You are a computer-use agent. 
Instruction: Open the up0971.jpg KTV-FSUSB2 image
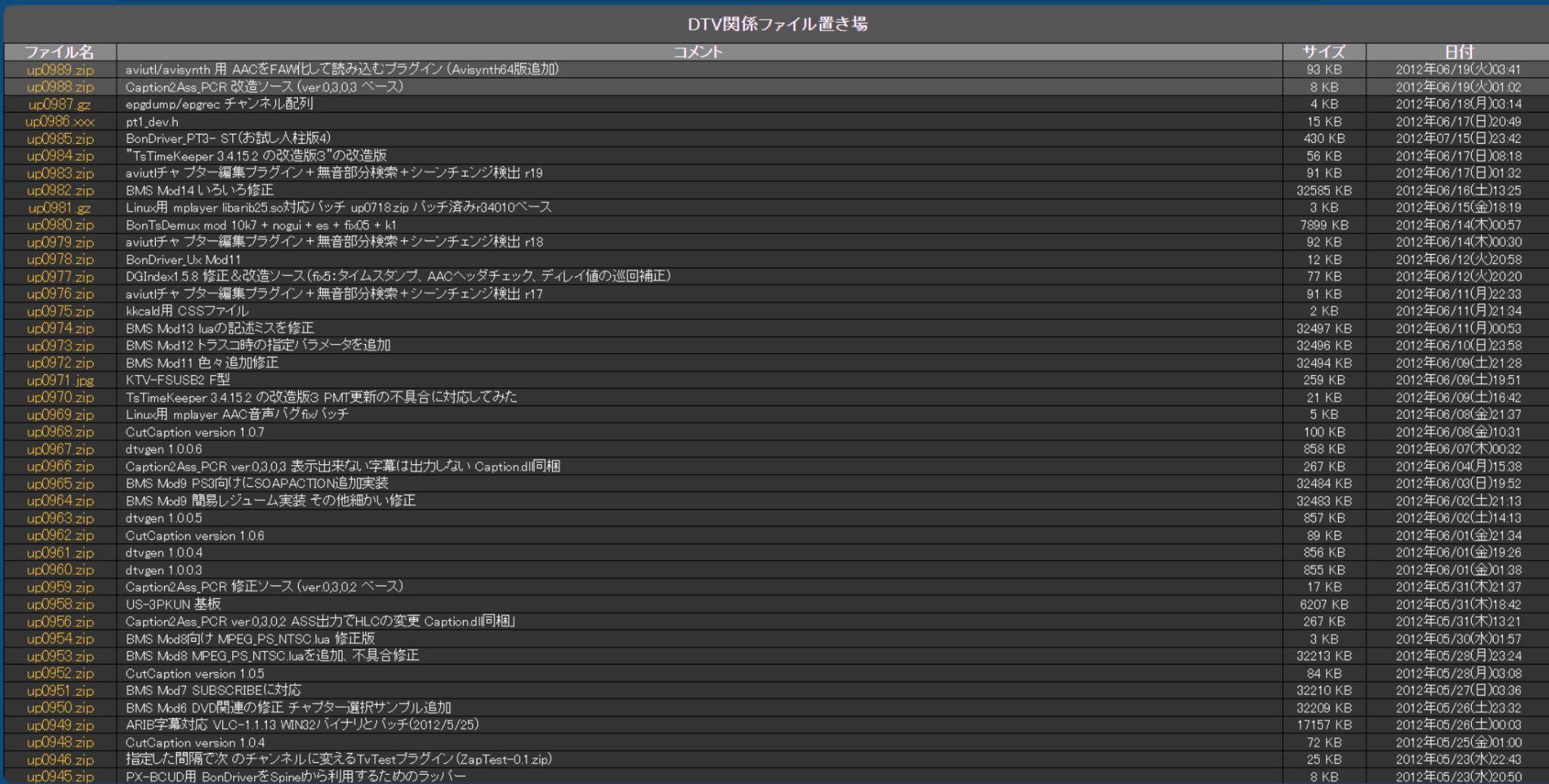pyautogui.click(x=61, y=380)
